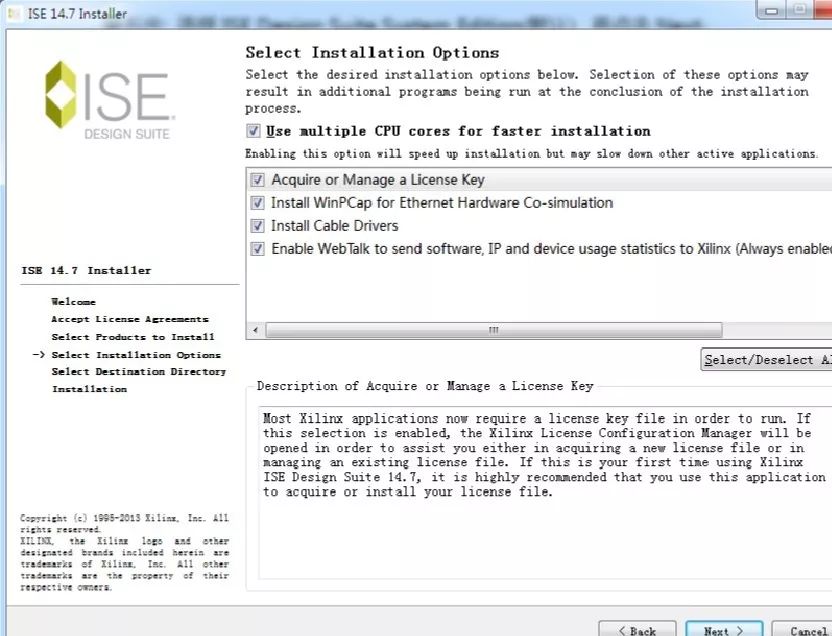The image size is (832, 636).
Task: Click the Select Products to Install step
Action: (x=133, y=337)
